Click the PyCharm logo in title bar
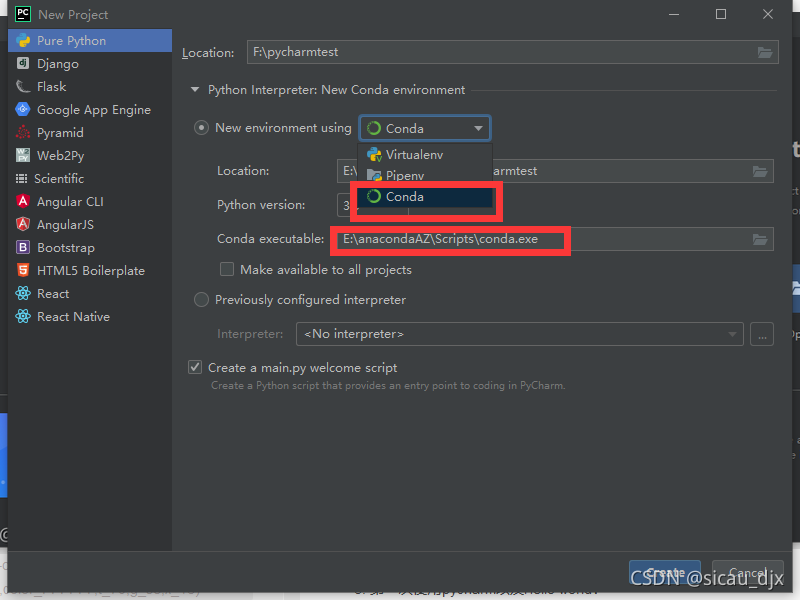The height and width of the screenshot is (600, 800). click(23, 14)
